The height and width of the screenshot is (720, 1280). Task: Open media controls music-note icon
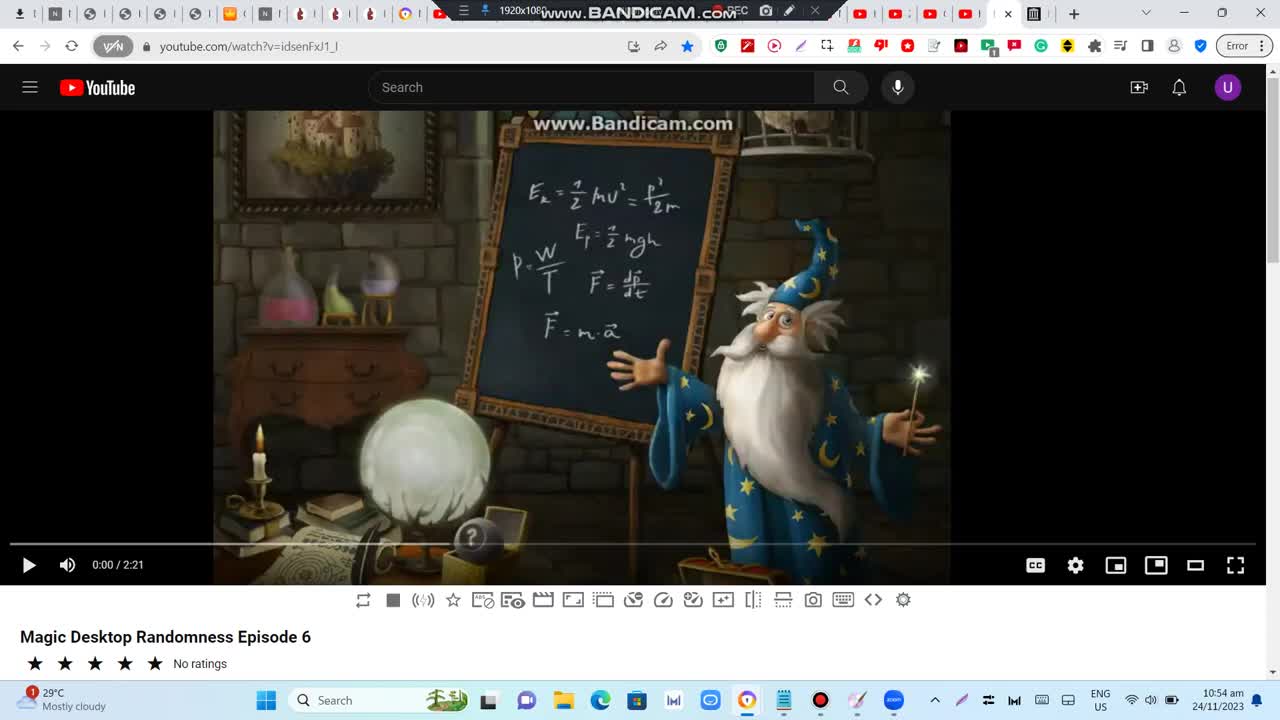(1120, 46)
